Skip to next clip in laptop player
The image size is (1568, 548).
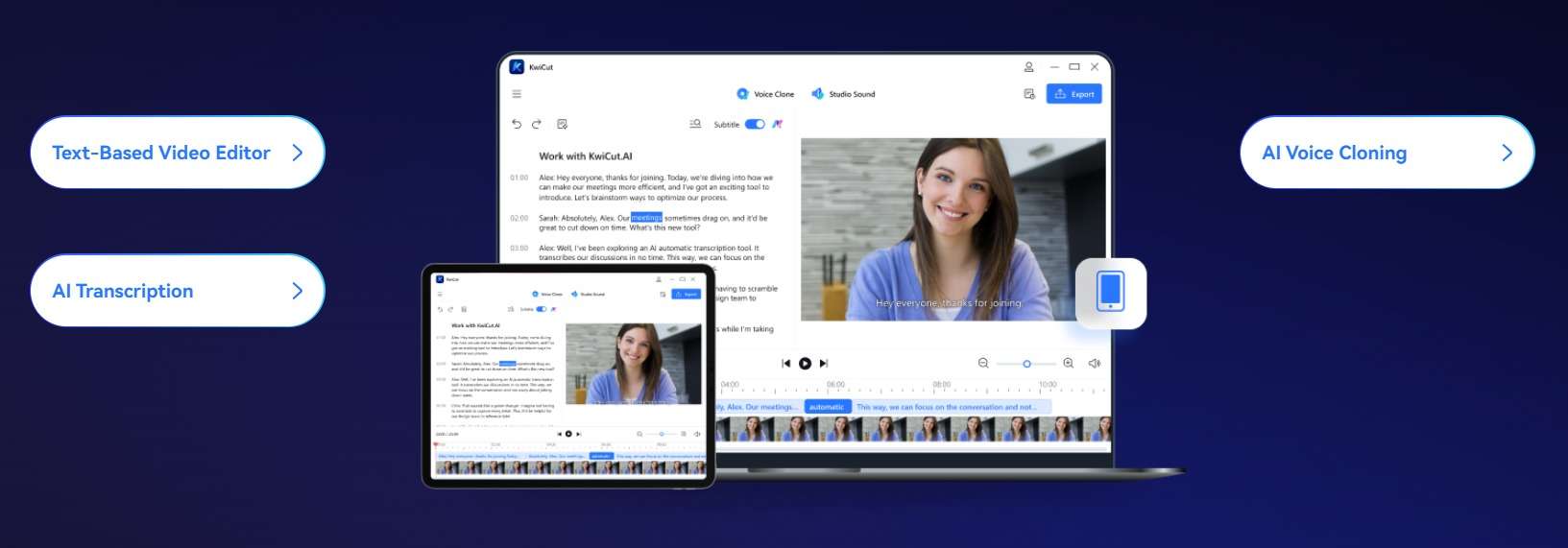[824, 363]
